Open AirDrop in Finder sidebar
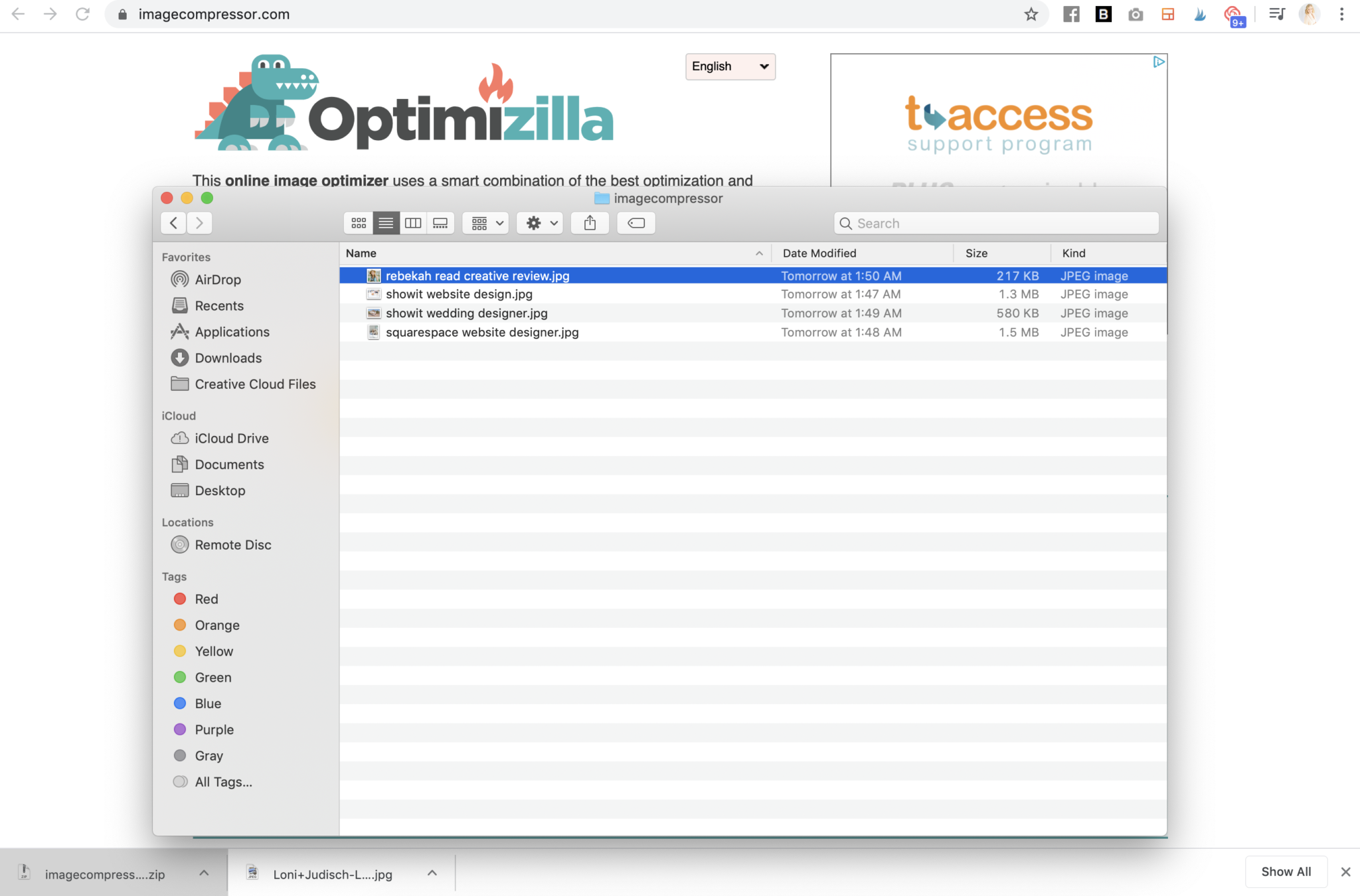Screen dimensions: 1360x896 pos(217,279)
